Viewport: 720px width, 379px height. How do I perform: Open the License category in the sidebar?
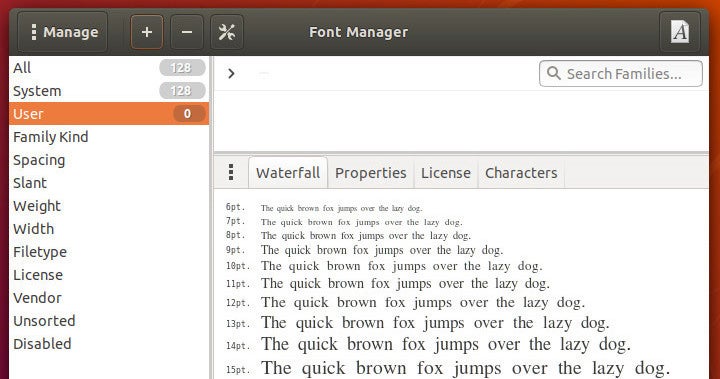(109, 274)
